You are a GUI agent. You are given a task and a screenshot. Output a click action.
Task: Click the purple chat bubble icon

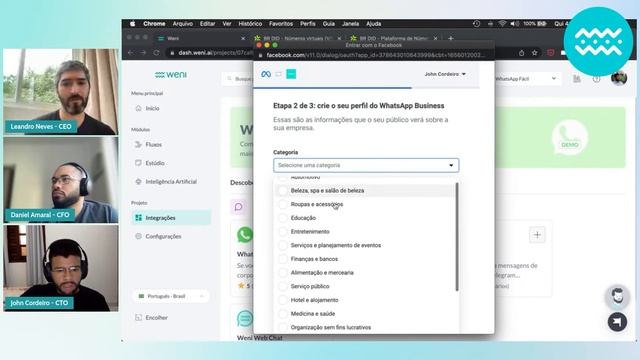click(x=238, y=207)
